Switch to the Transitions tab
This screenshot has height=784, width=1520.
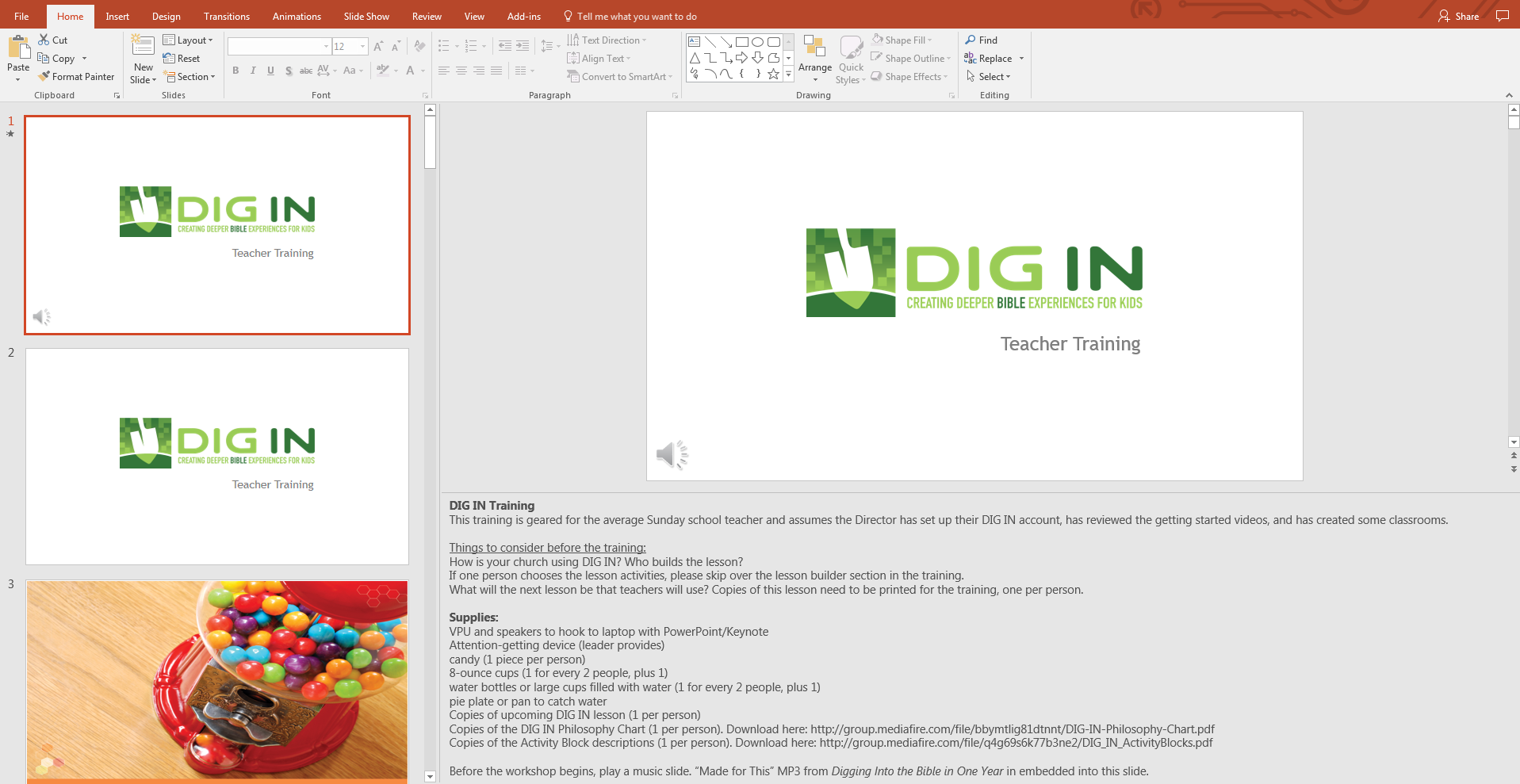pyautogui.click(x=226, y=16)
